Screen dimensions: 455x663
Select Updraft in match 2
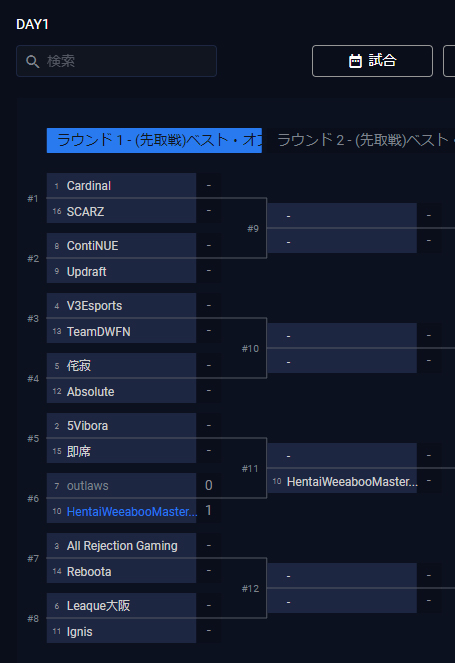(x=121, y=271)
